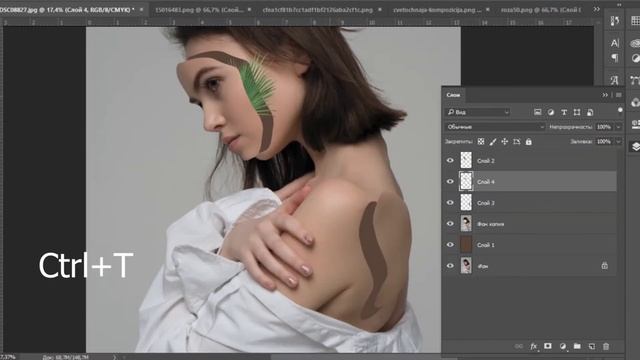Hide layer Слой 2
Viewport: 640px width, 360px height.
coord(450,160)
